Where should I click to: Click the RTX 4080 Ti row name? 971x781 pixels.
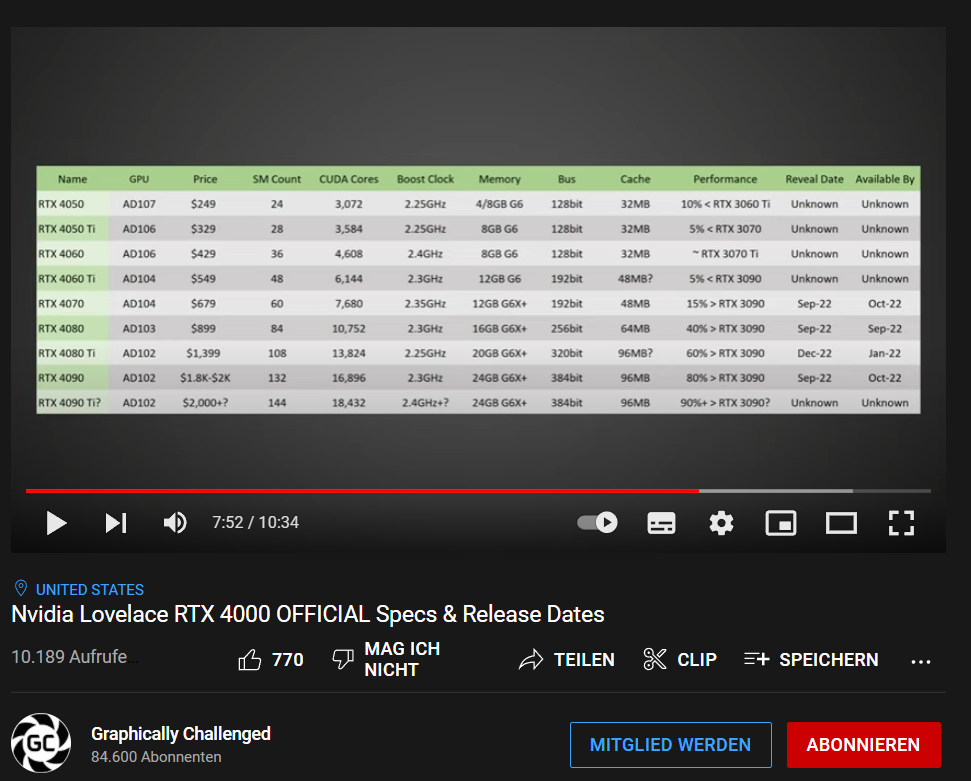point(66,353)
